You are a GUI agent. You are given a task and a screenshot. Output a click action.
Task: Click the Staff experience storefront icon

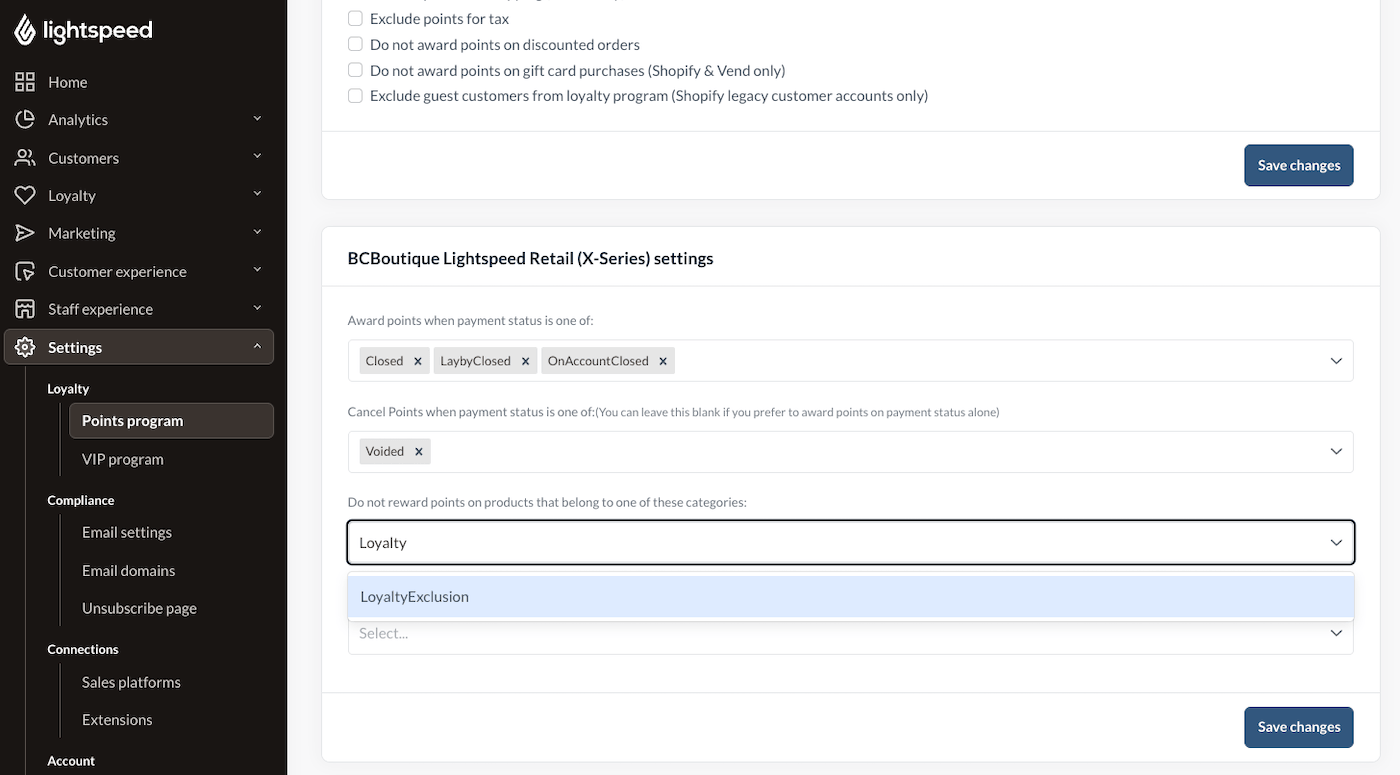coord(25,309)
